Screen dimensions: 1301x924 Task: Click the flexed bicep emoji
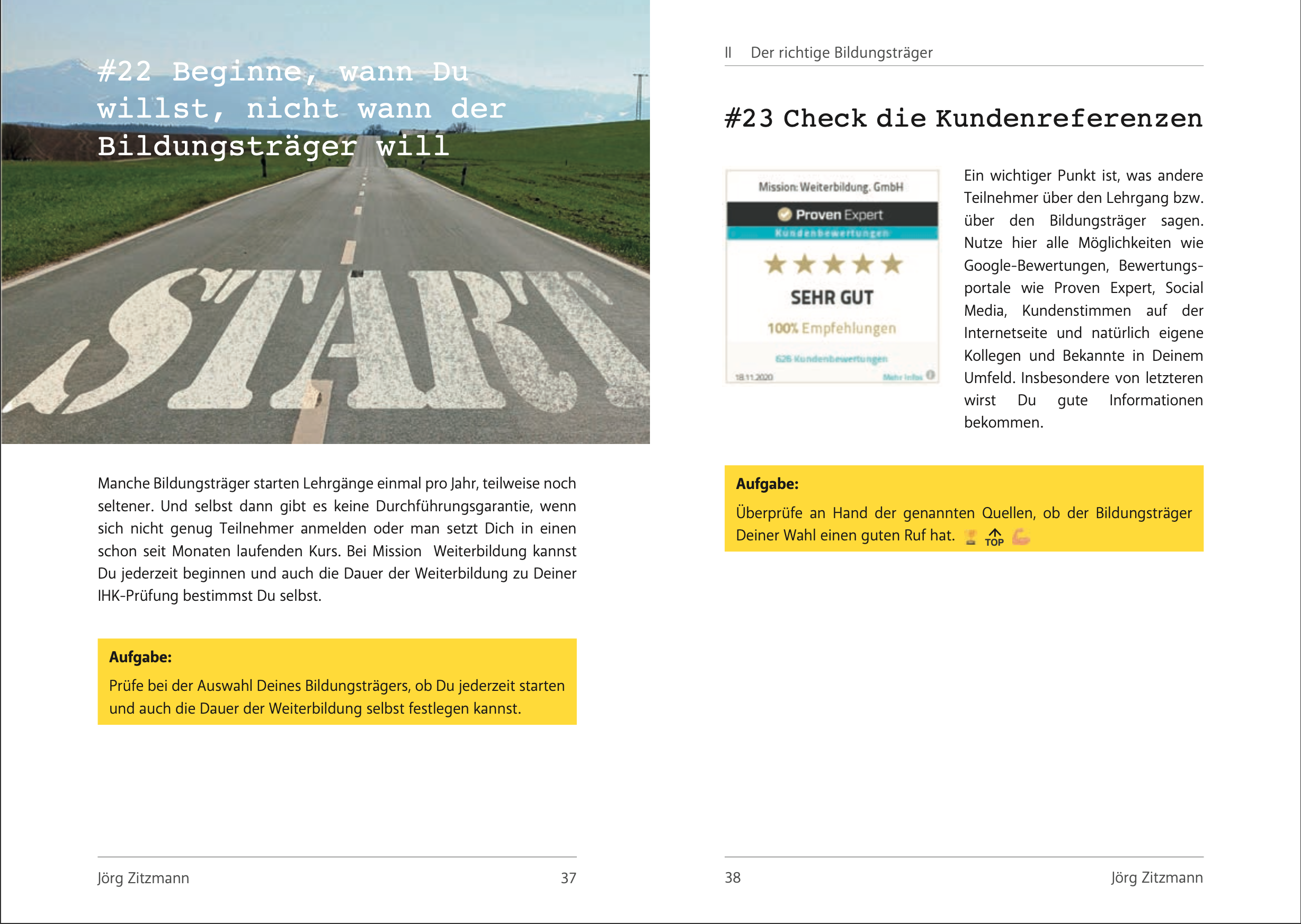[x=1021, y=536]
